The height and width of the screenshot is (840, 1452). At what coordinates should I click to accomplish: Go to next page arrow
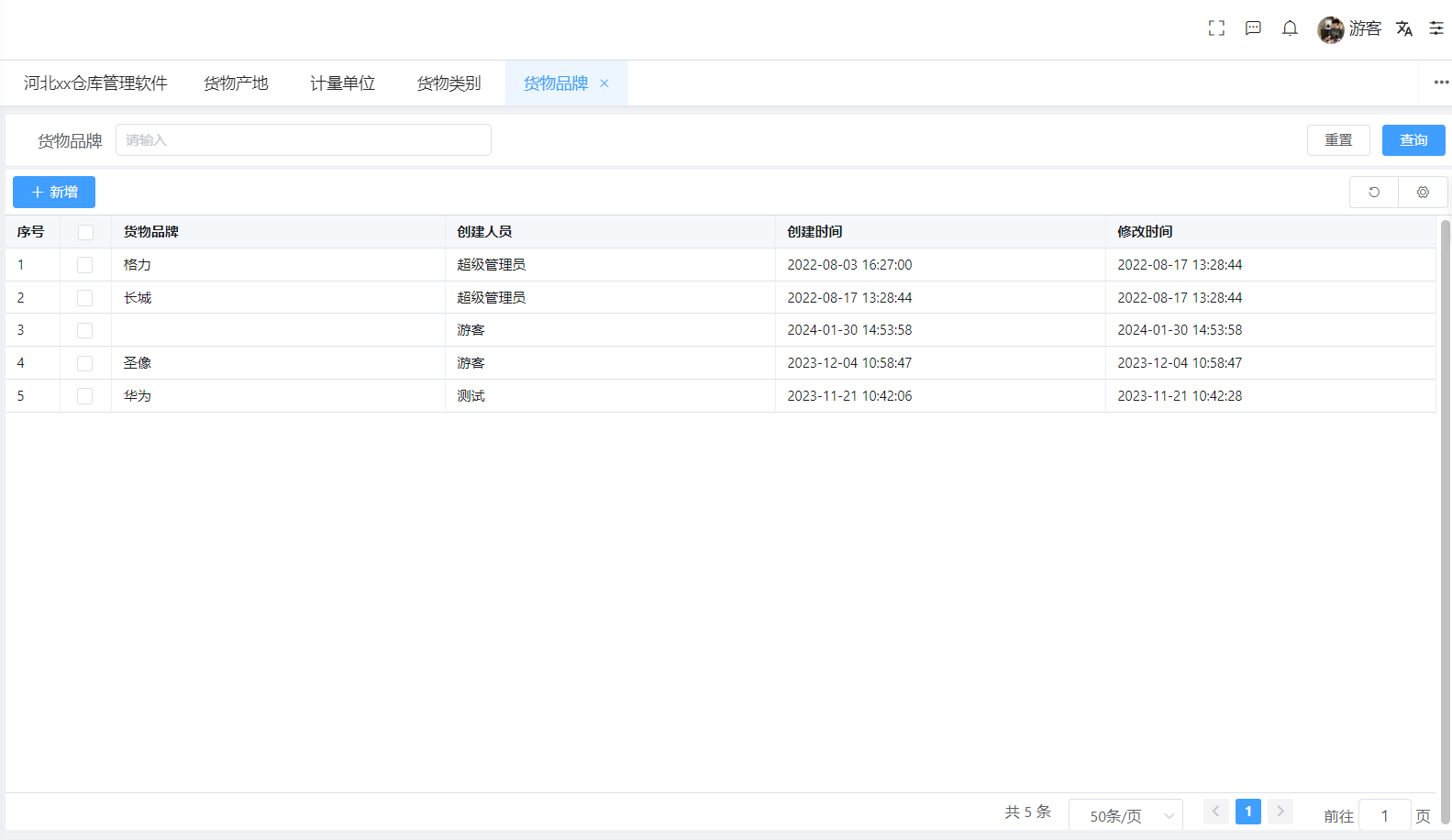click(1280, 812)
